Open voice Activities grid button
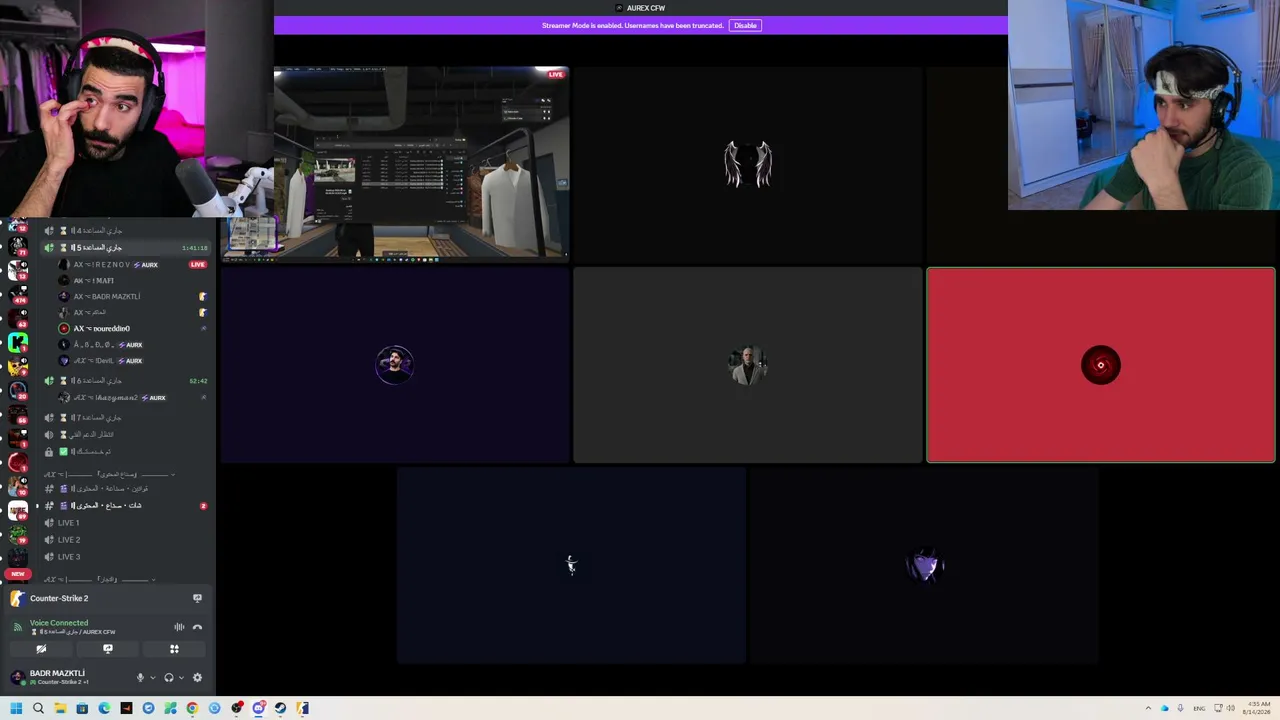1280x720 pixels. [174, 649]
